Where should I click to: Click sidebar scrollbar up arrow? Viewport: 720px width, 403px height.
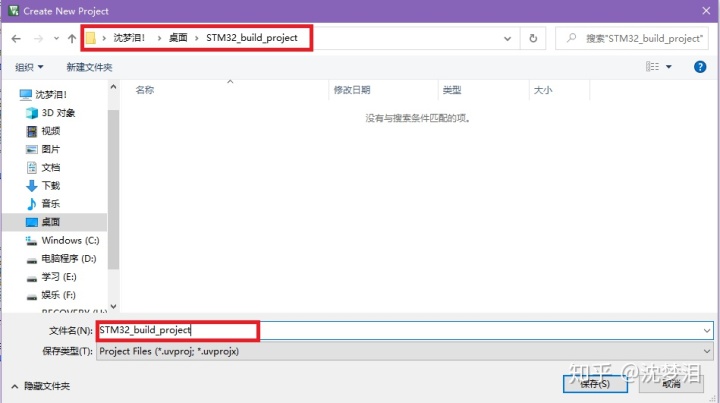coord(113,87)
